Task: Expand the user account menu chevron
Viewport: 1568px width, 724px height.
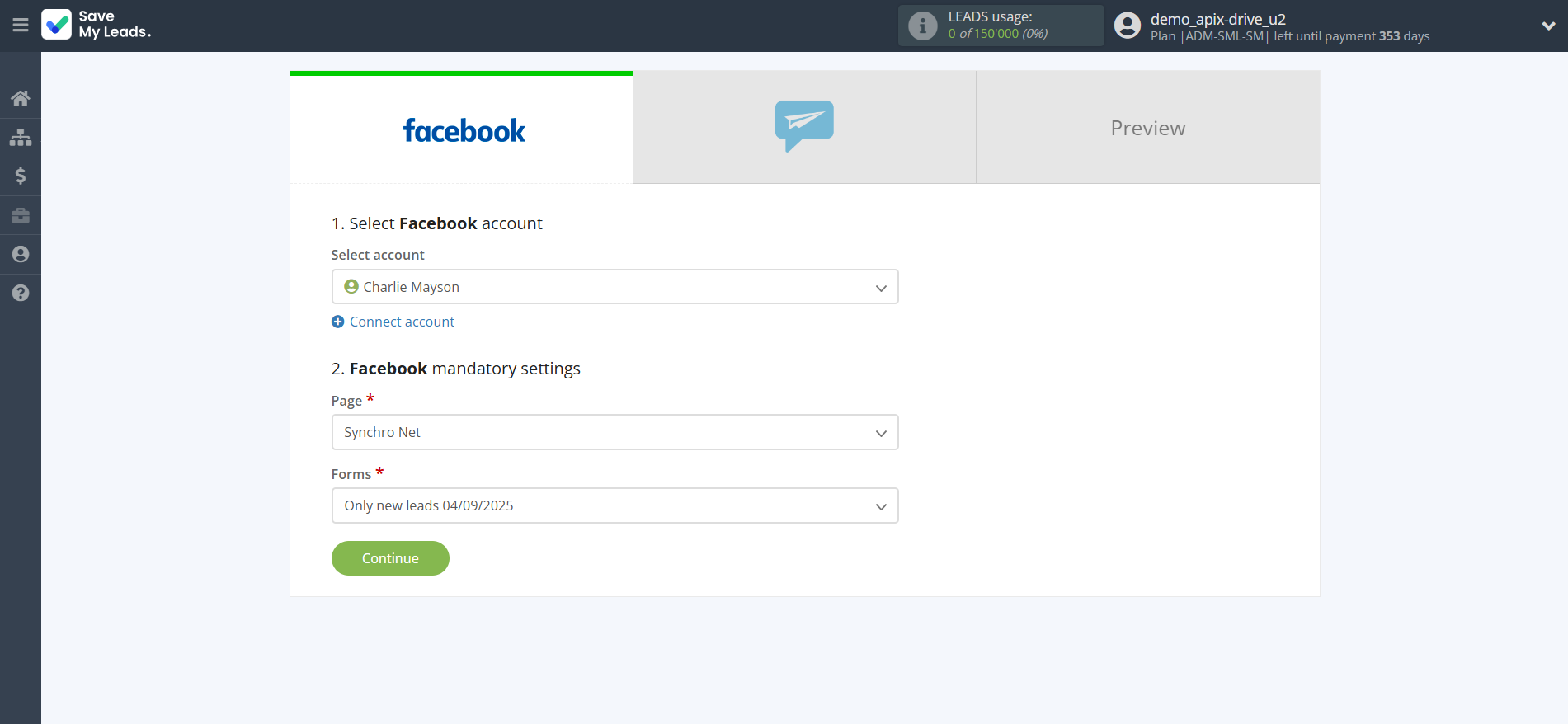Action: pyautogui.click(x=1548, y=26)
